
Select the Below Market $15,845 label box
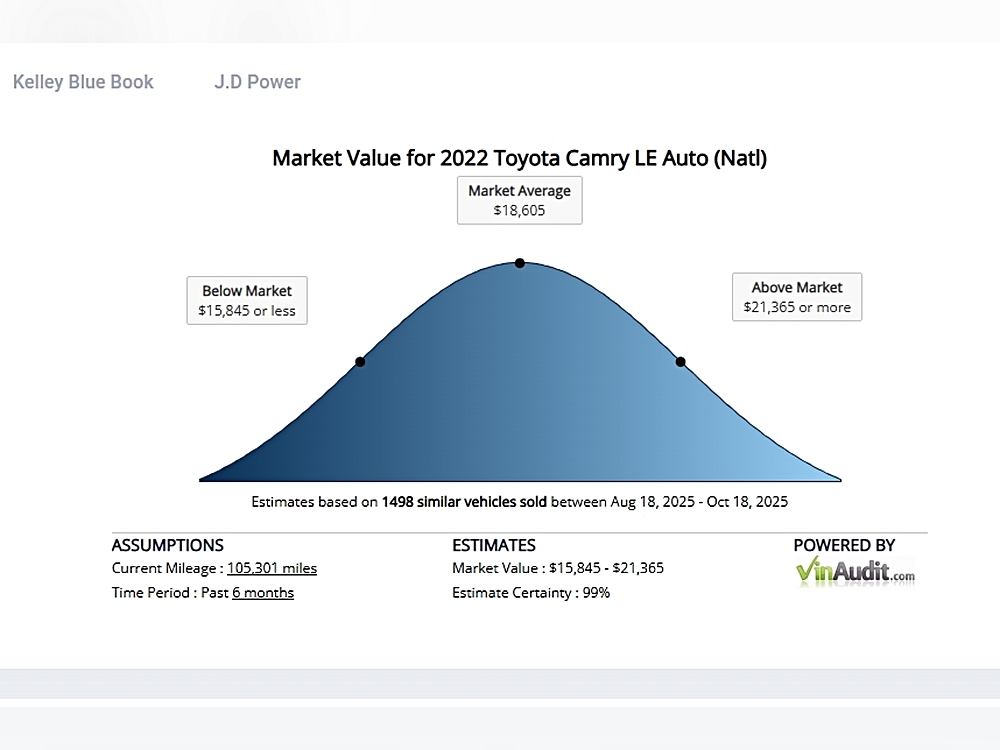coord(247,300)
